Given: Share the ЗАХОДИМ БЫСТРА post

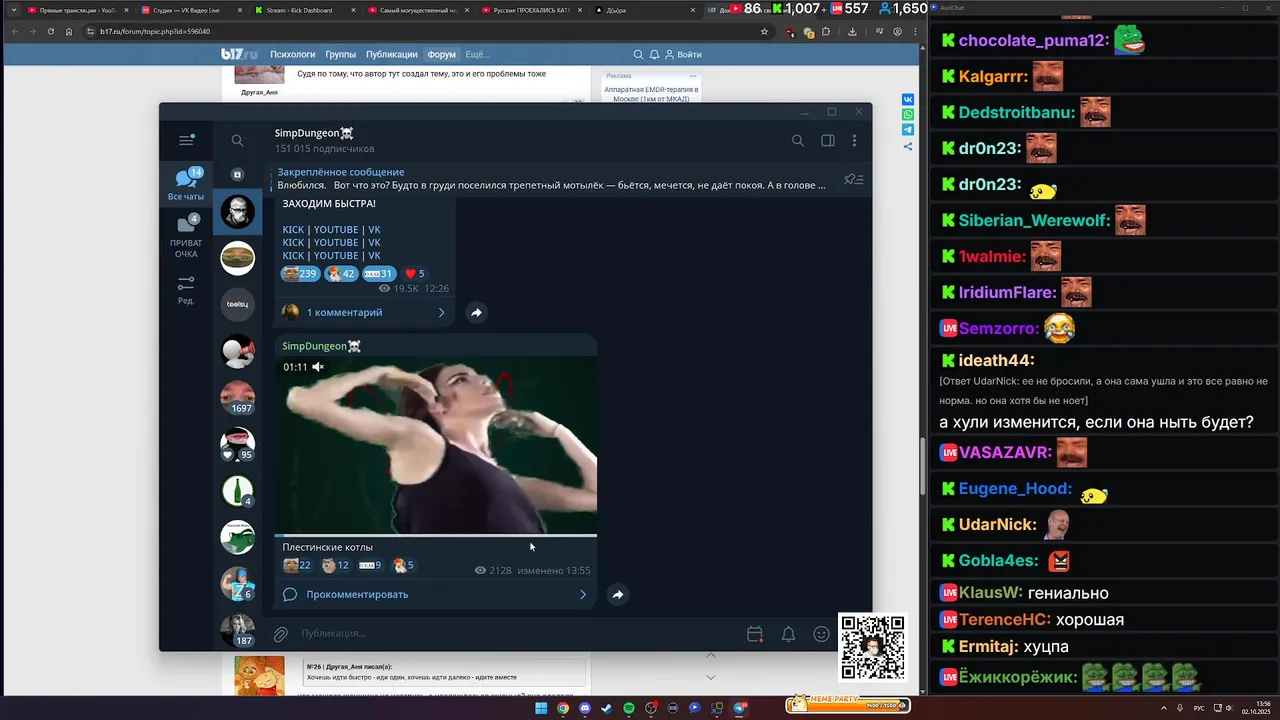Looking at the screenshot, I should 476,313.
